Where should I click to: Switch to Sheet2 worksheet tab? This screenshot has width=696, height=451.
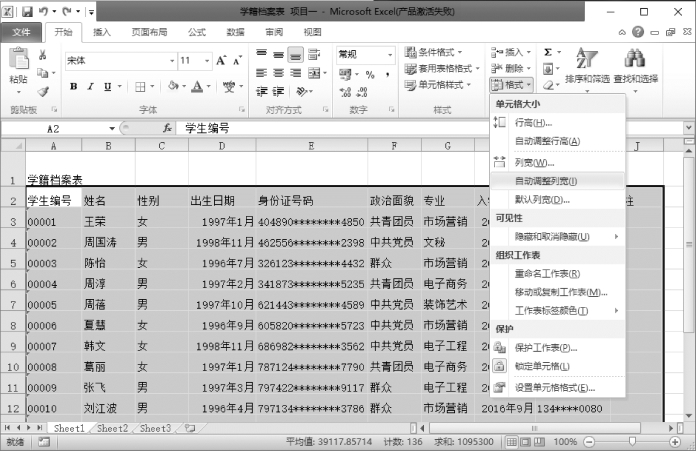[x=112, y=428]
